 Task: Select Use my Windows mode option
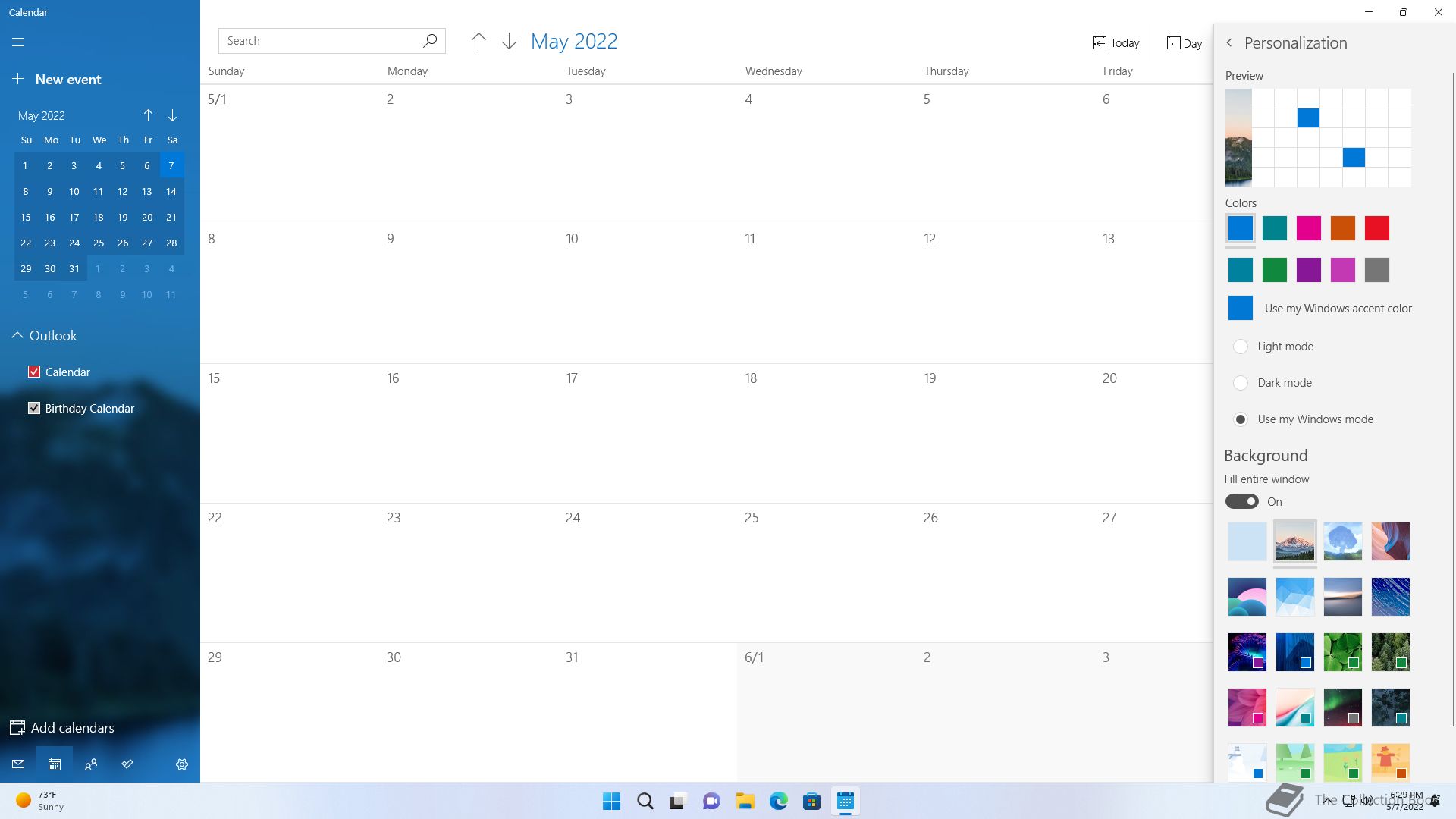[x=1241, y=419]
